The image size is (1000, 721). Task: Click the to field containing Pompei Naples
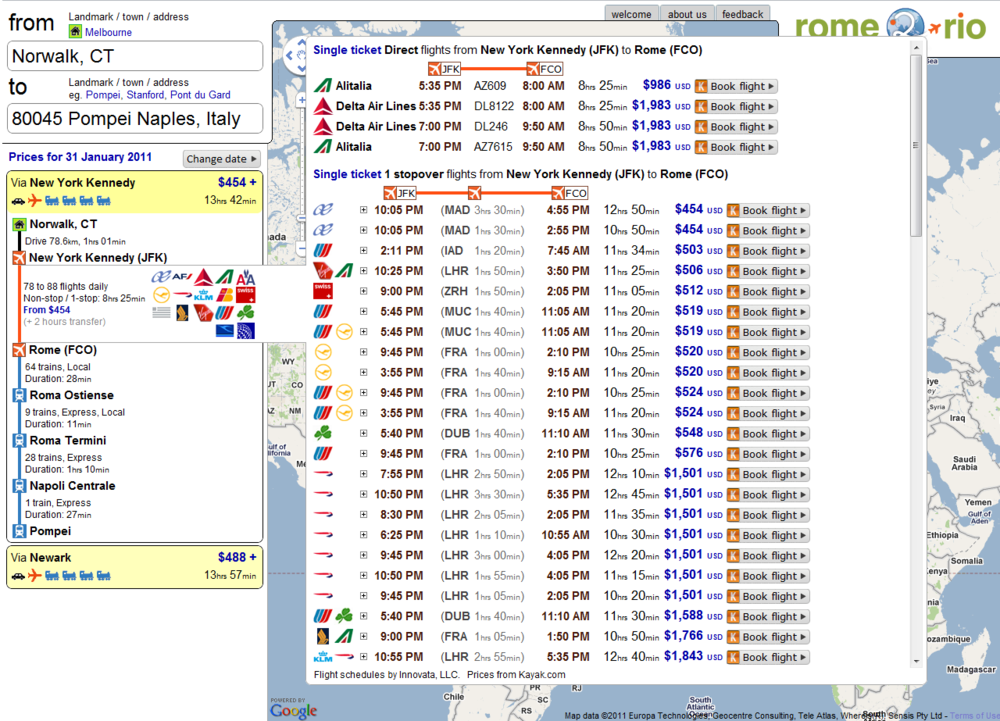[135, 119]
